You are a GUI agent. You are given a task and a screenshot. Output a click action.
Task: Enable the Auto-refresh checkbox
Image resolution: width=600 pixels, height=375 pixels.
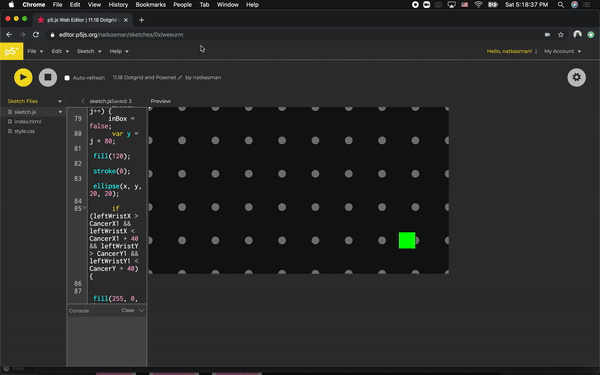coord(67,78)
